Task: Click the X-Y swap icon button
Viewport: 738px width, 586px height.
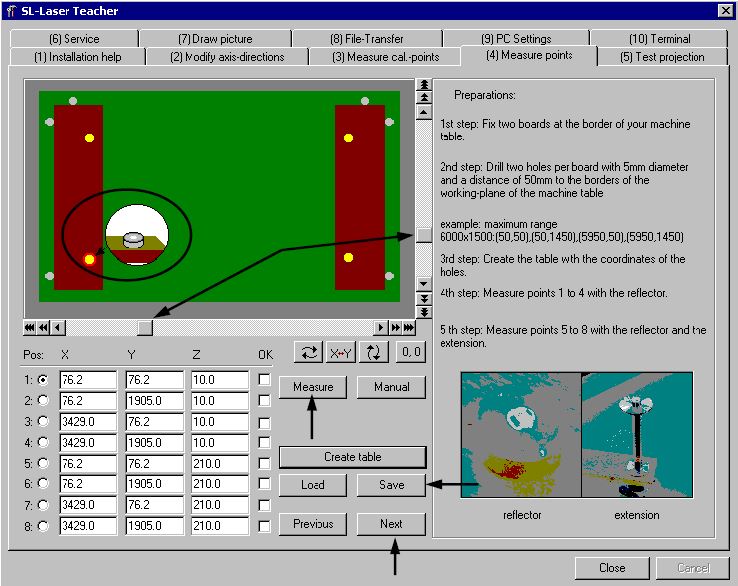Action: point(342,352)
